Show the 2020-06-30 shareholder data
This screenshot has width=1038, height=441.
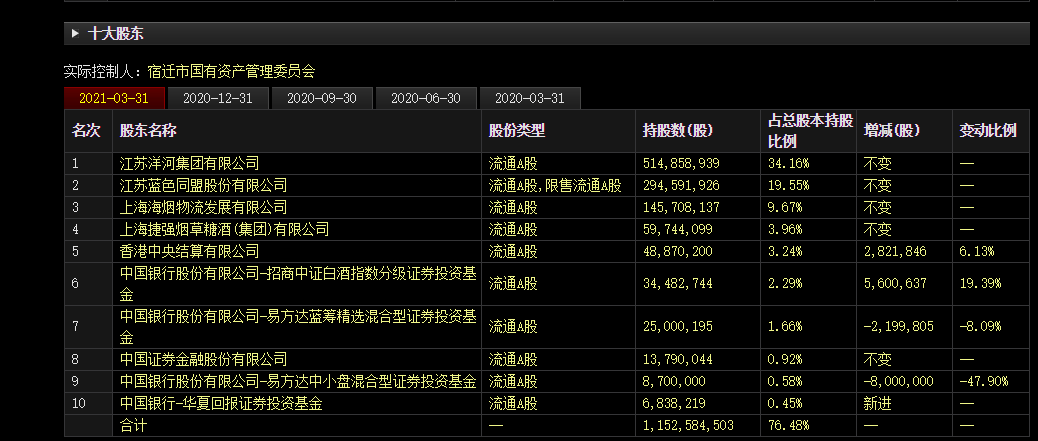426,98
